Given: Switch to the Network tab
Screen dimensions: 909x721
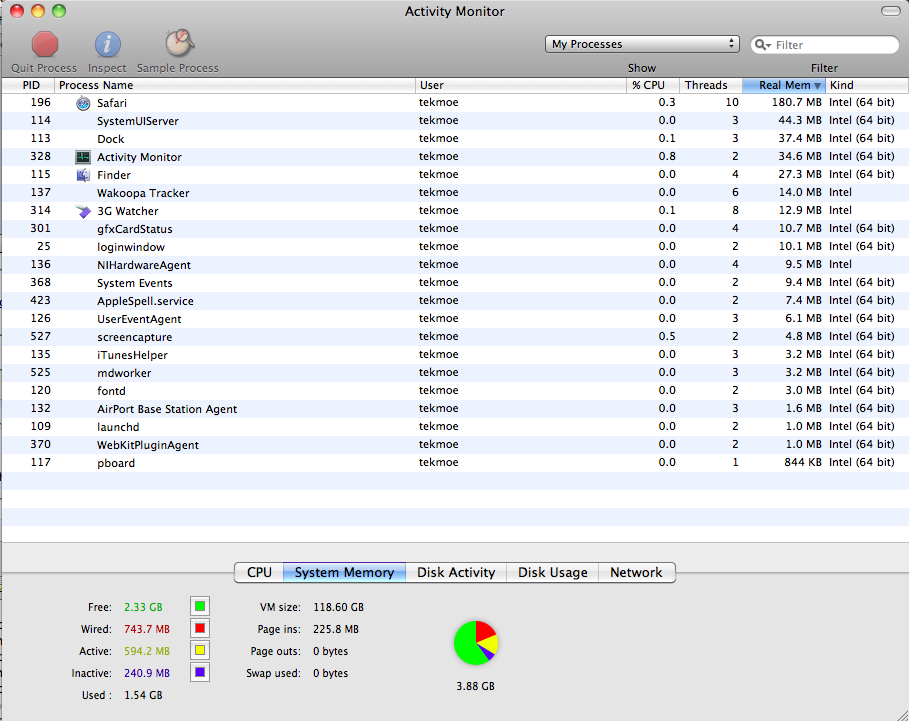Looking at the screenshot, I should (x=636, y=572).
